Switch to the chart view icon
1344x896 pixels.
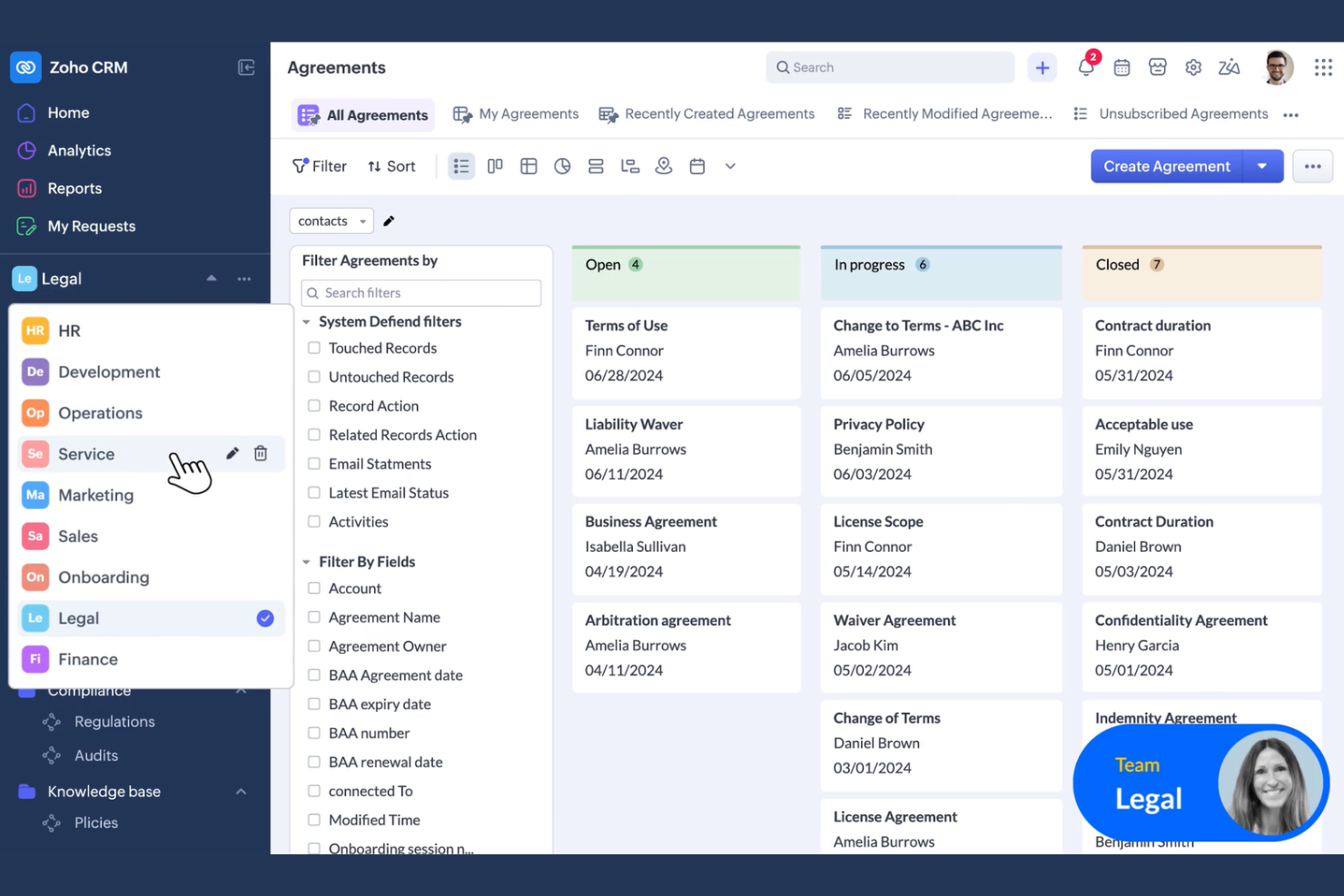point(562,165)
